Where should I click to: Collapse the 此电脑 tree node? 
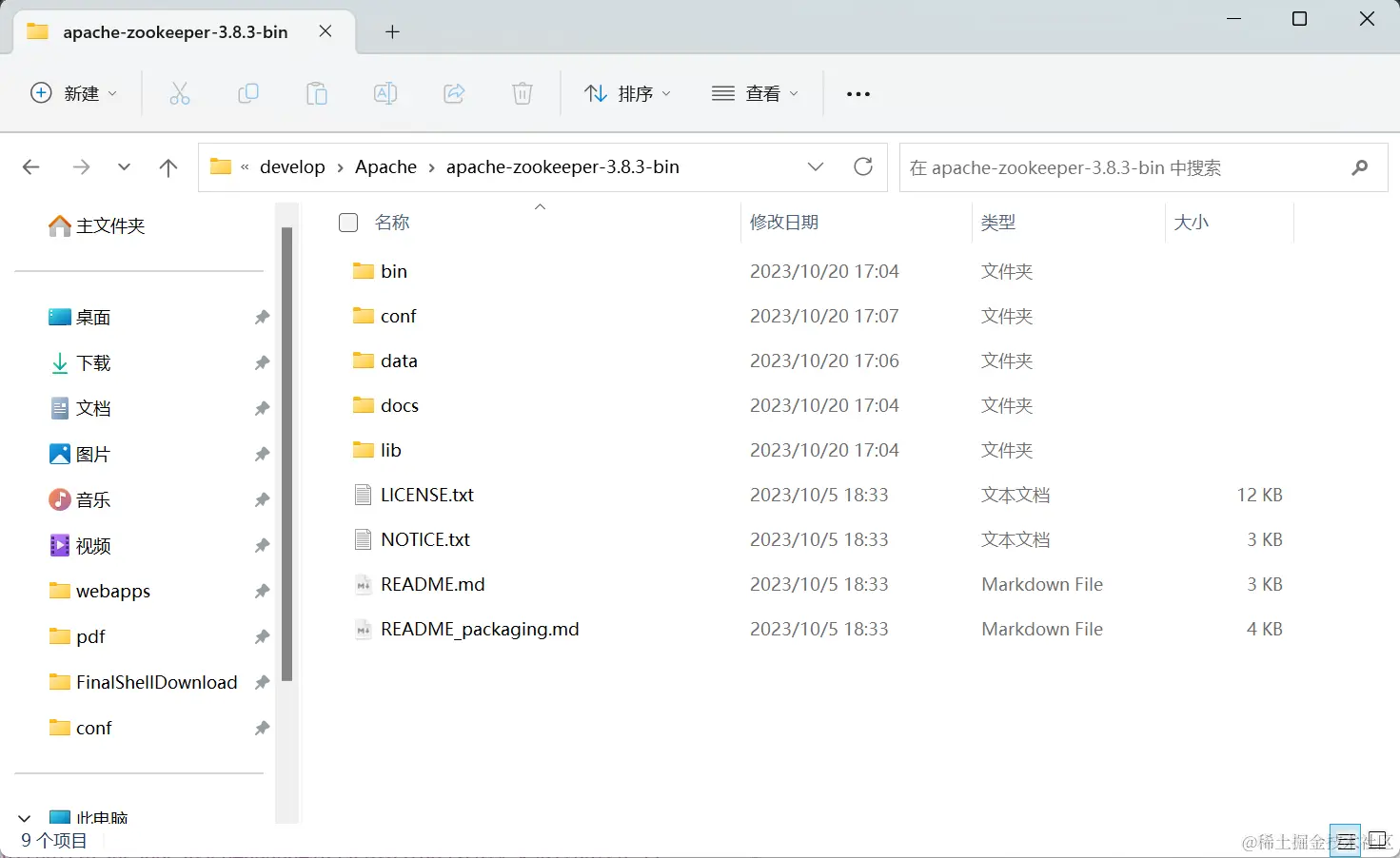click(x=25, y=818)
